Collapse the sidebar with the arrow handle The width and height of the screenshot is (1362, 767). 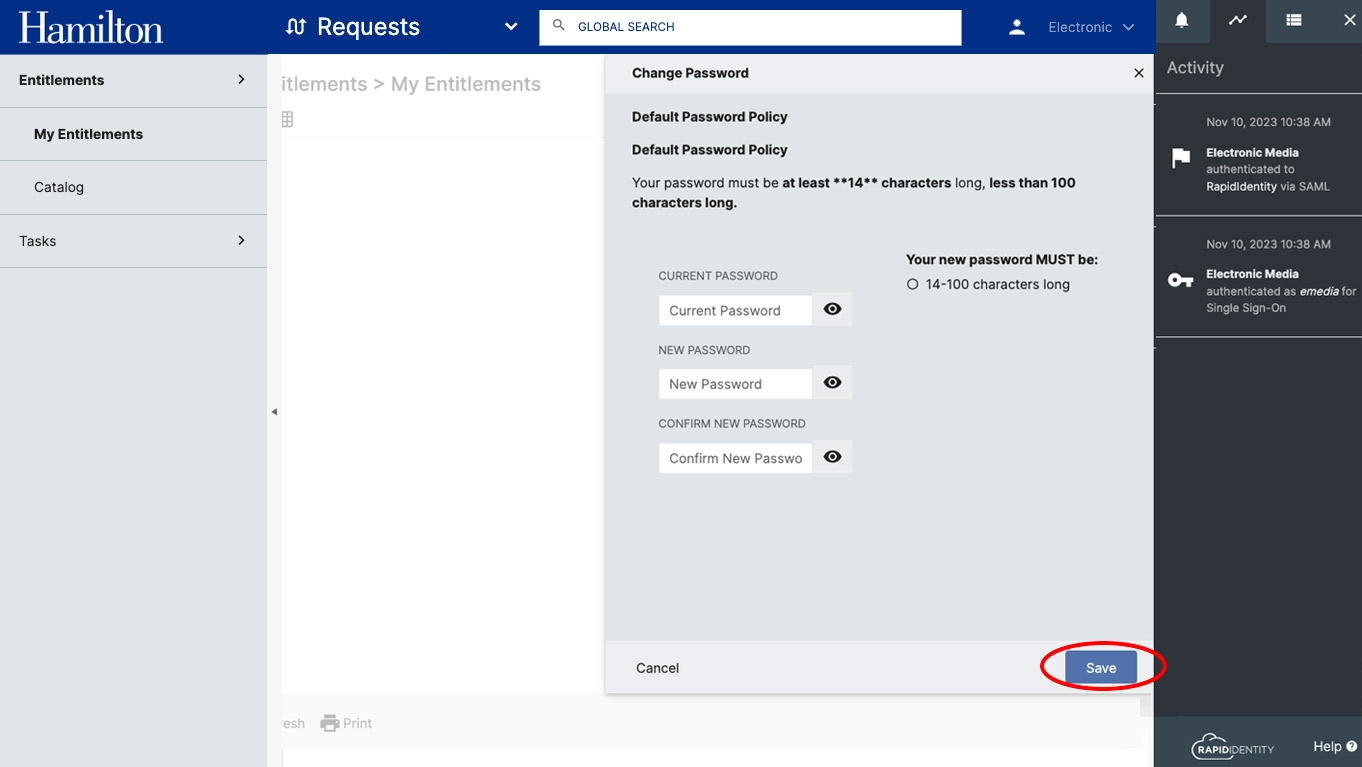click(274, 412)
